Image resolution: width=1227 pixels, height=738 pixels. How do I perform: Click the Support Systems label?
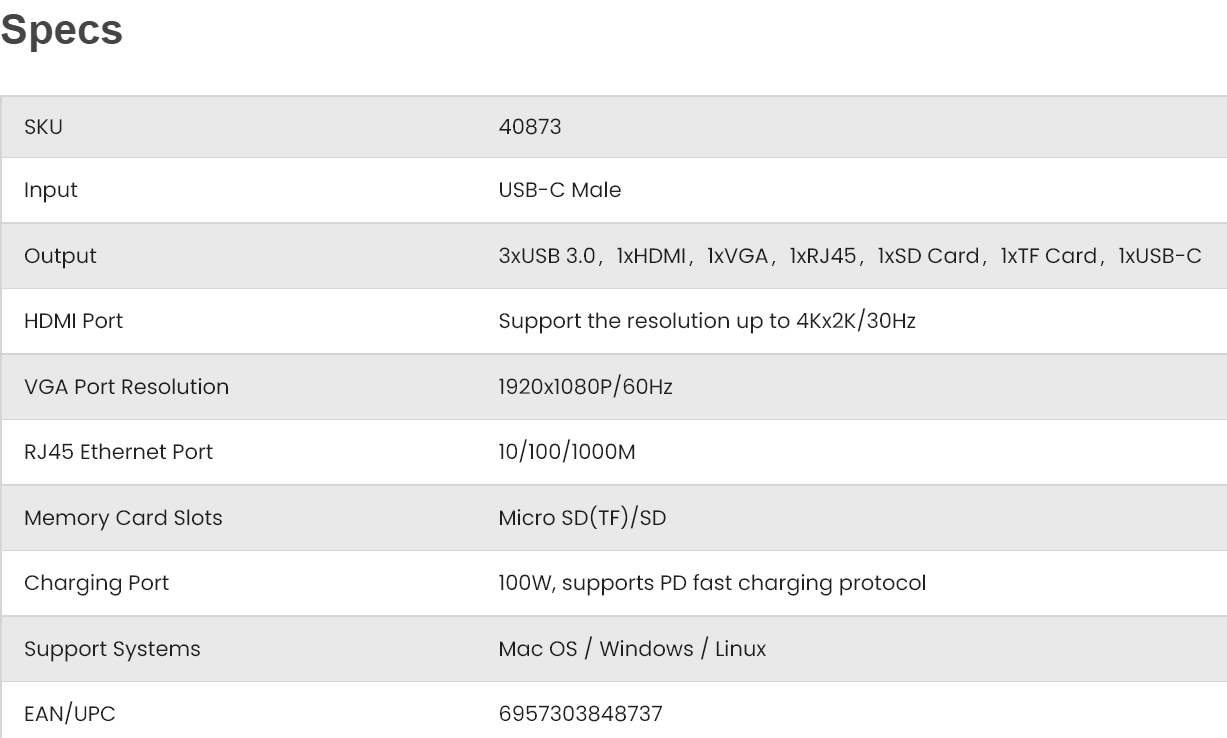pos(112,649)
